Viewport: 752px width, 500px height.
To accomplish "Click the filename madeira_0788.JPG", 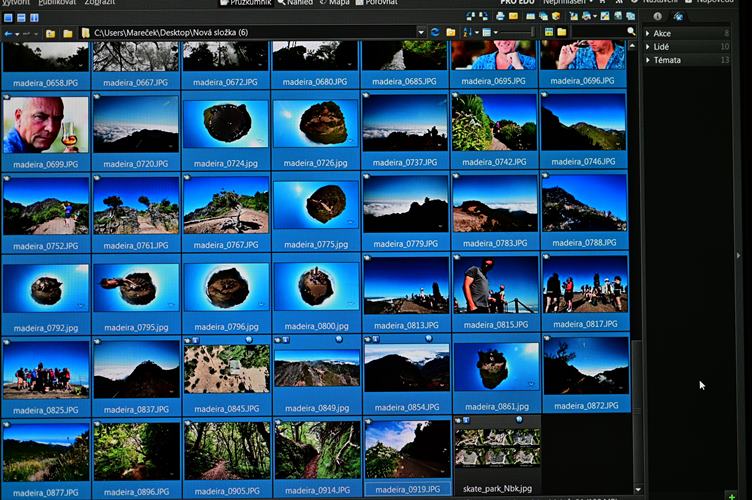I will tap(584, 243).
